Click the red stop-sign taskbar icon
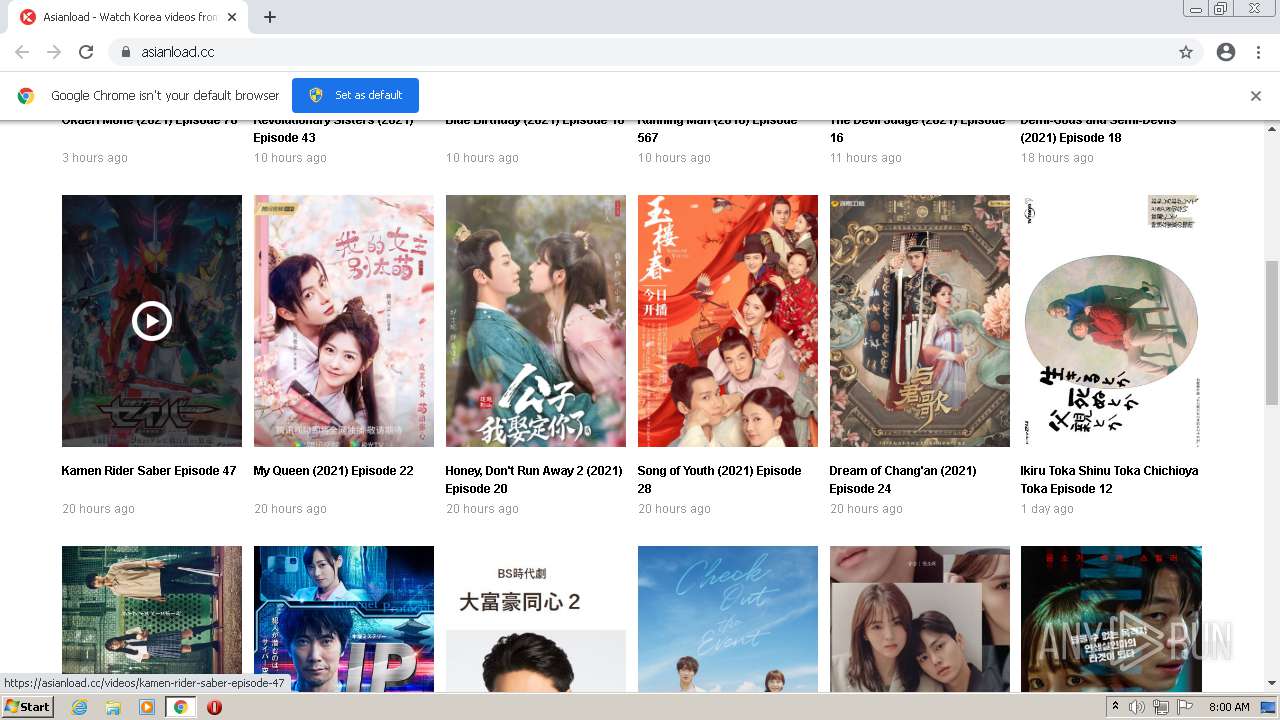 [x=214, y=707]
